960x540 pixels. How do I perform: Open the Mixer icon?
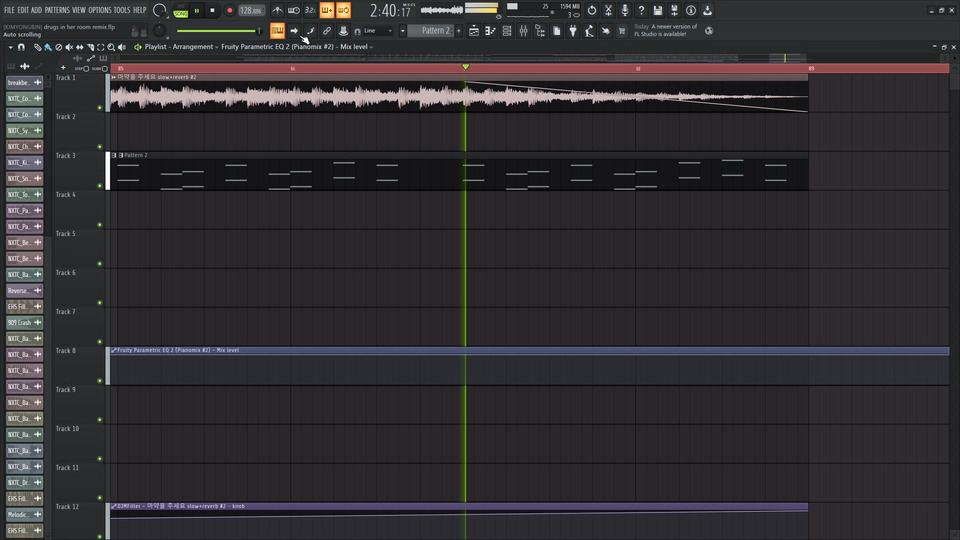pos(523,31)
